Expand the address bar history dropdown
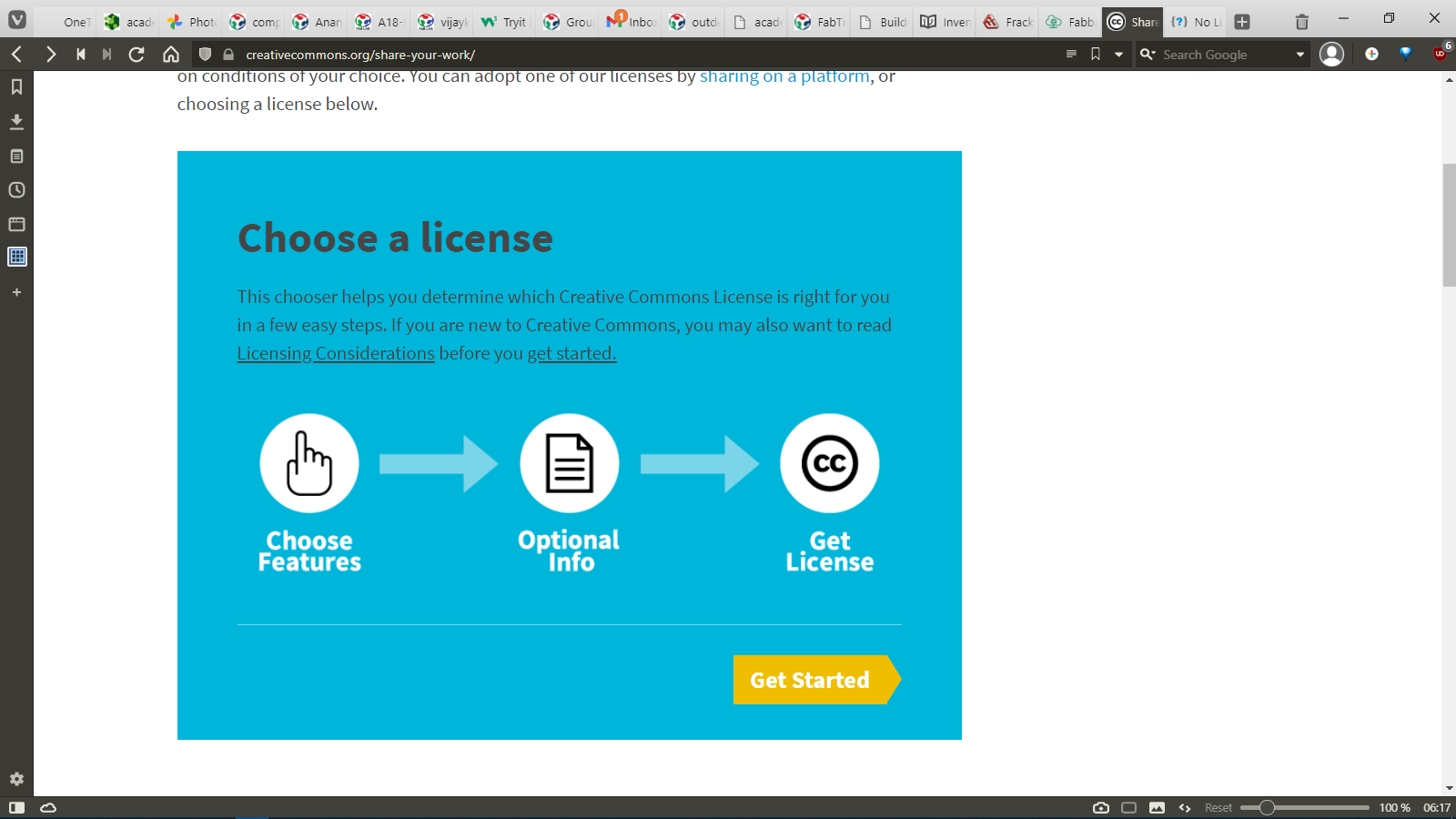 [1118, 55]
